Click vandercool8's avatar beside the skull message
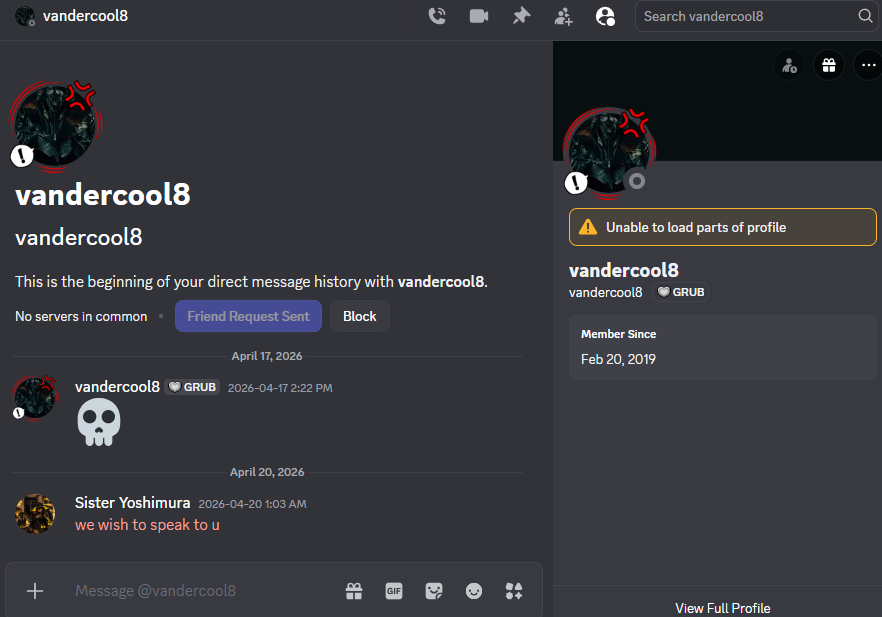 (x=35, y=398)
